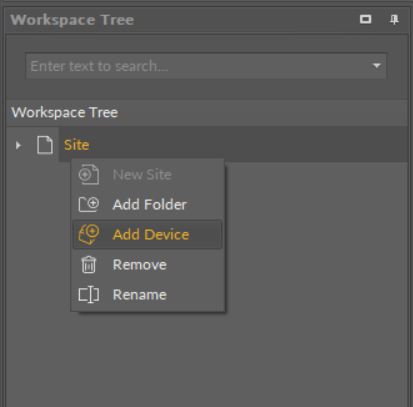
Task: Select Rename in the context menu
Action: tap(147, 295)
